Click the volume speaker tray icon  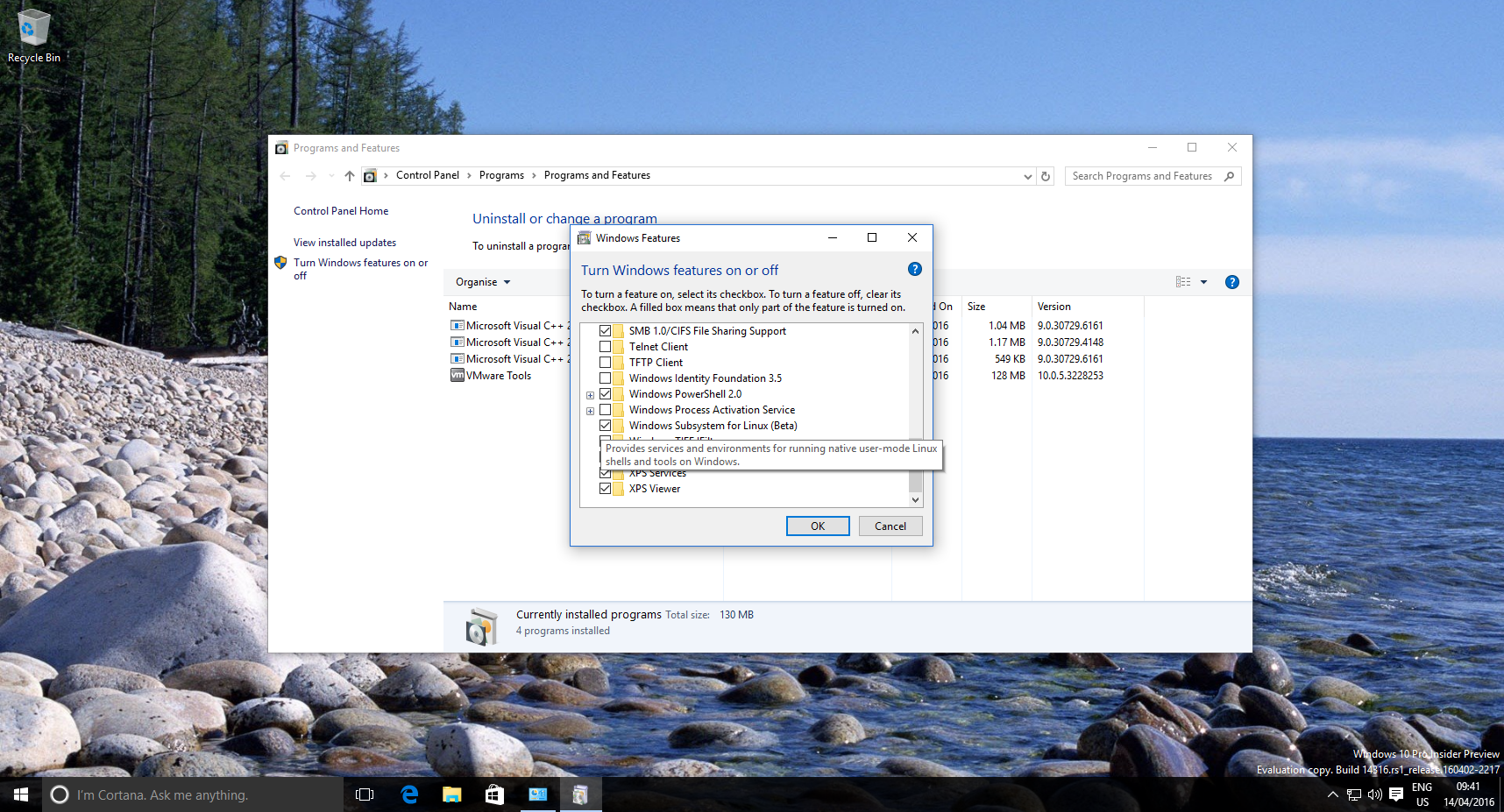click(x=1374, y=794)
